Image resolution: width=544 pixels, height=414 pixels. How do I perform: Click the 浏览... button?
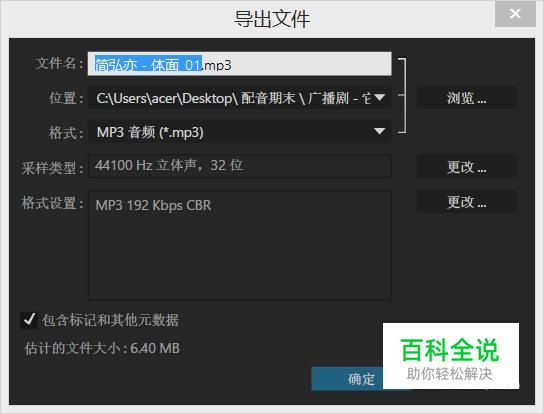pos(466,98)
